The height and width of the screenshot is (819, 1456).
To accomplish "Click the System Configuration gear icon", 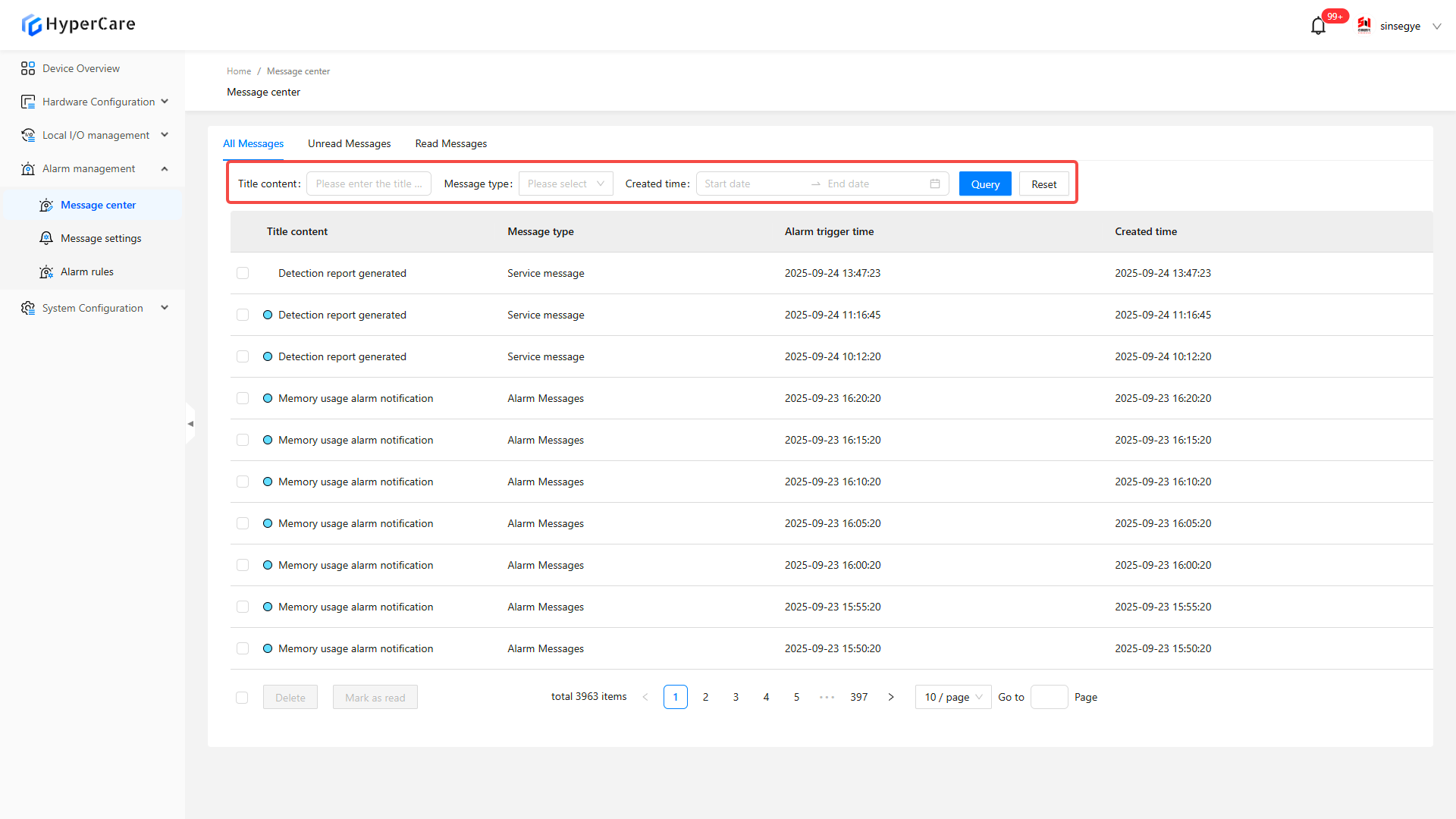I will pyautogui.click(x=28, y=308).
